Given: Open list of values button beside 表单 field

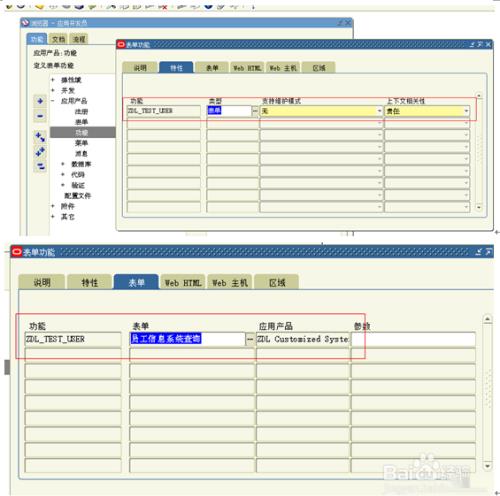Looking at the screenshot, I should 250,339.
